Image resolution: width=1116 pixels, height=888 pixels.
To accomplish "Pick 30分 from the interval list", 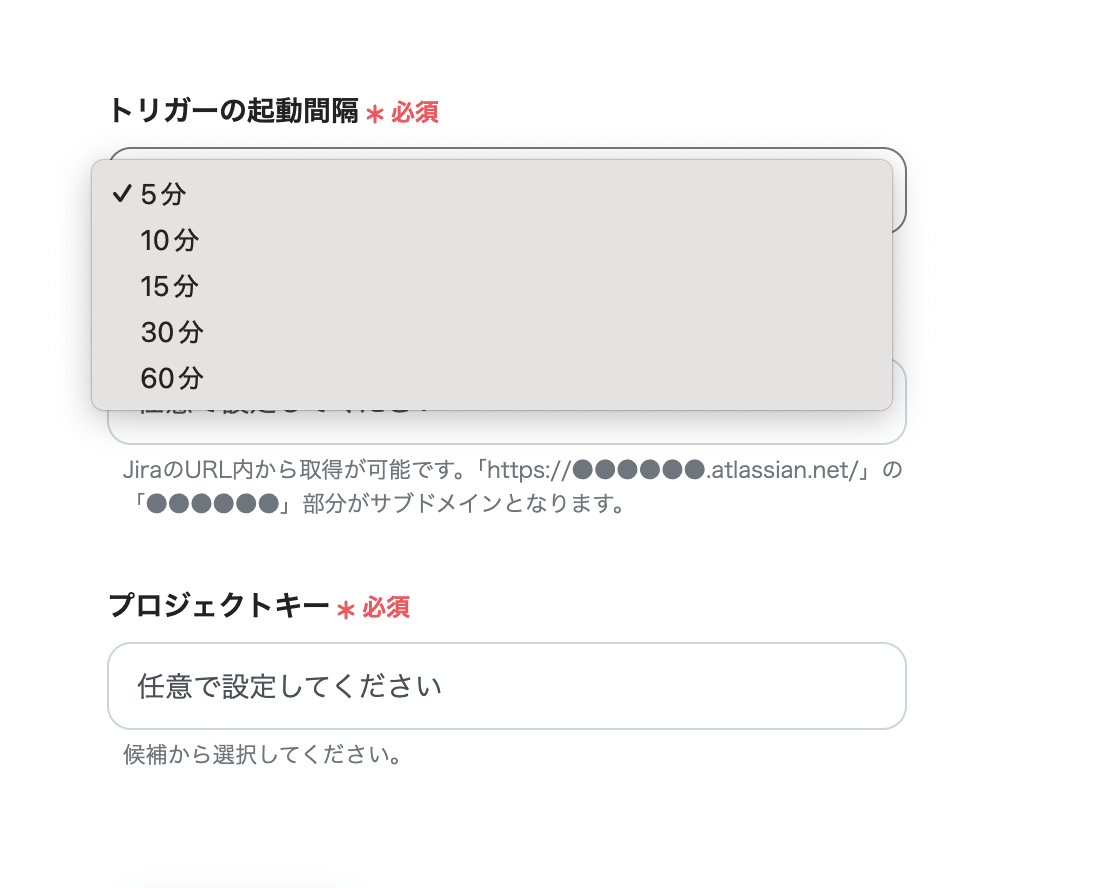I will click(170, 332).
